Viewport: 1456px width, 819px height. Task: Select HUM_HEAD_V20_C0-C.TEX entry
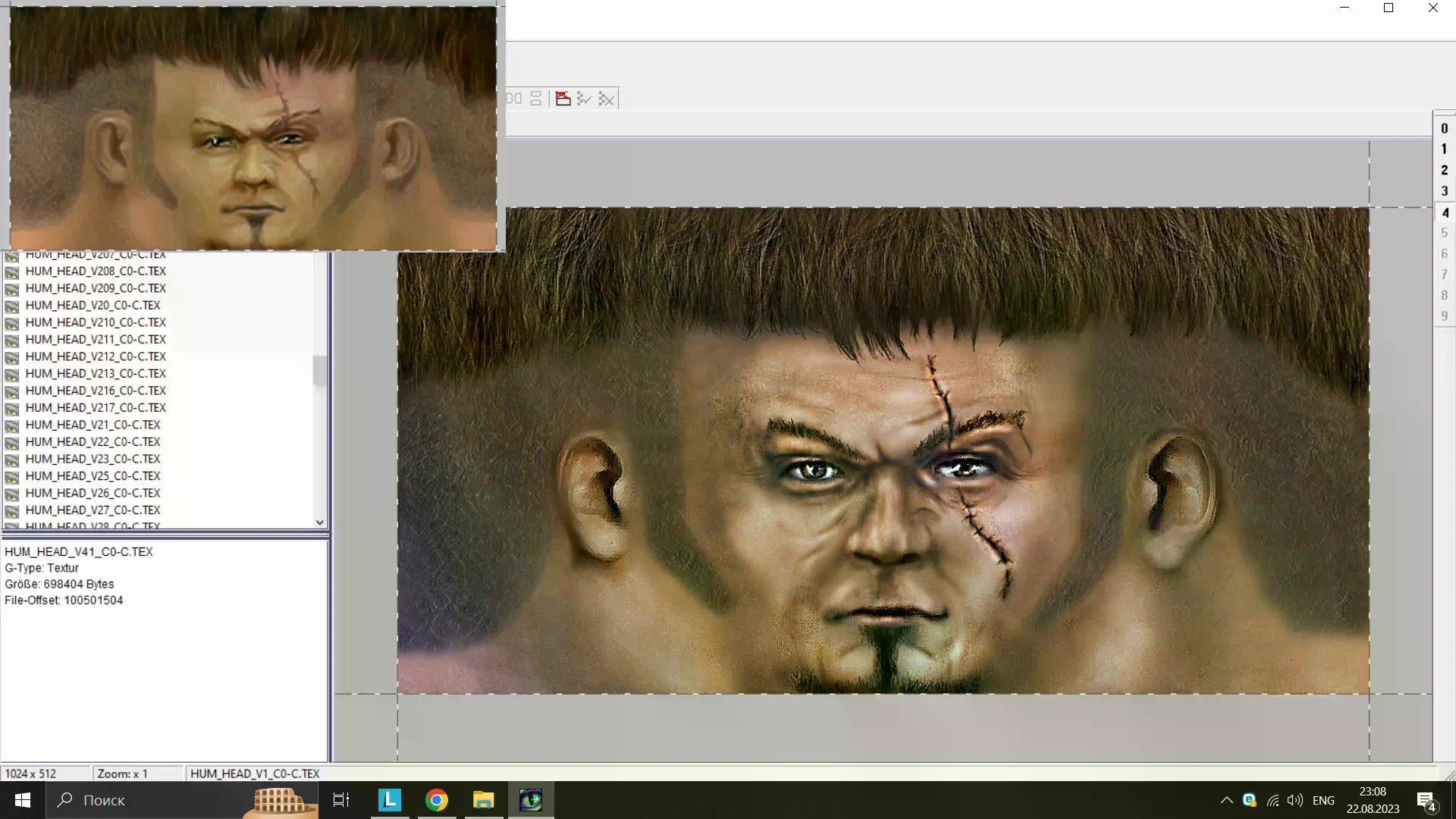[x=93, y=305]
